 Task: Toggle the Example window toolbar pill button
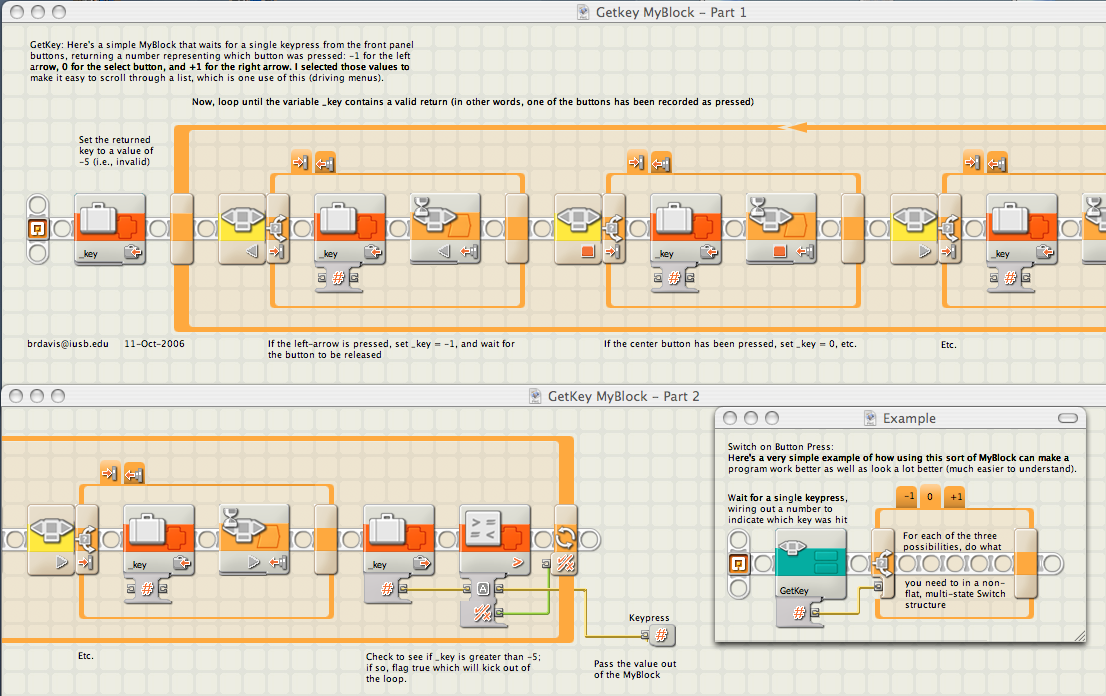1068,418
